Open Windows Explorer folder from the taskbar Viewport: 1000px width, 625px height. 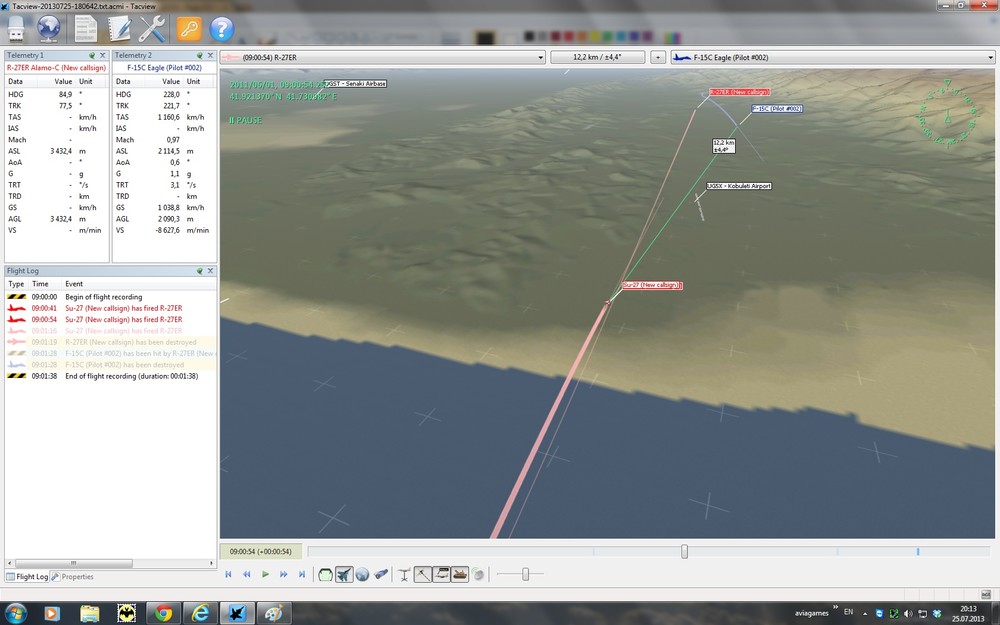point(90,614)
